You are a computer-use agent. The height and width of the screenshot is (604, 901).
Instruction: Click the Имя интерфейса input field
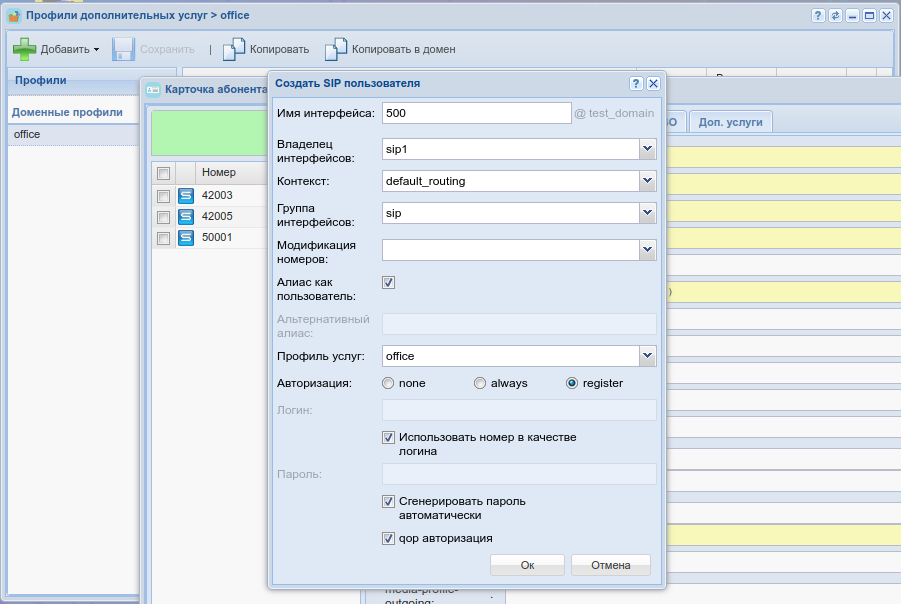475,114
